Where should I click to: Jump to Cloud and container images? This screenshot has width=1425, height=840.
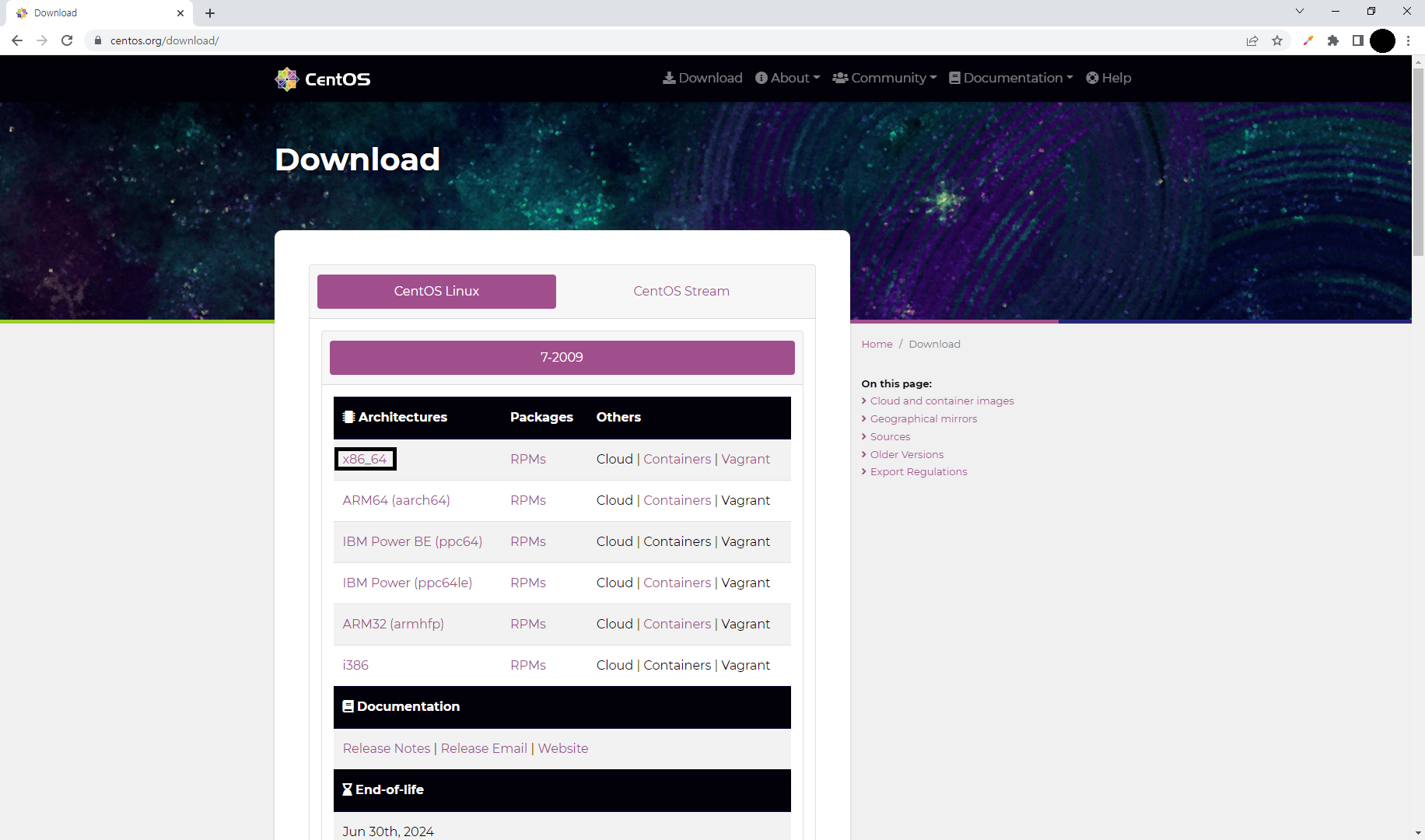(x=942, y=401)
